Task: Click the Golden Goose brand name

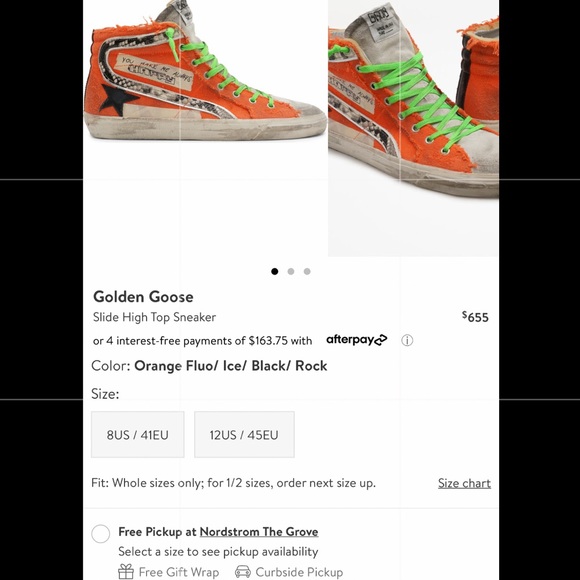Action: click(143, 297)
